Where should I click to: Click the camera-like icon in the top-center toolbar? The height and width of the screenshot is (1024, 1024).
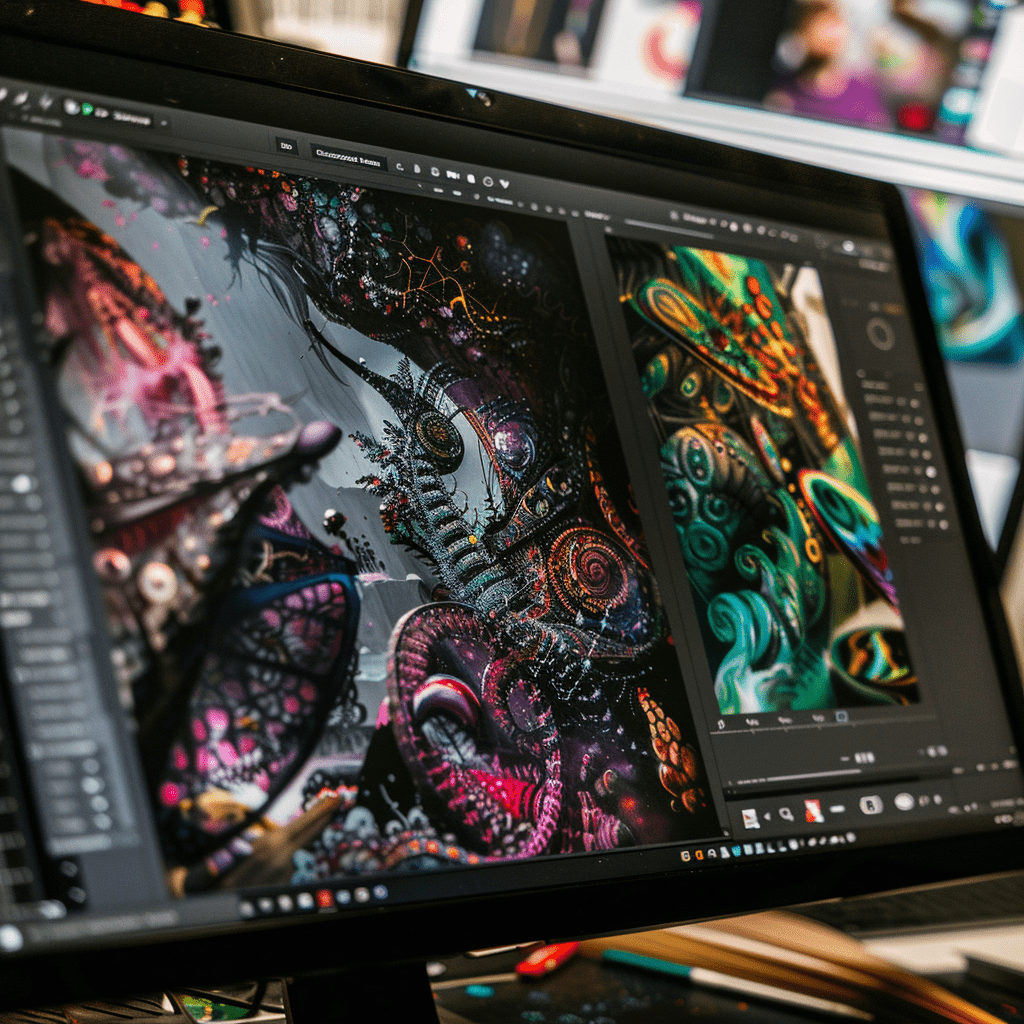click(453, 175)
